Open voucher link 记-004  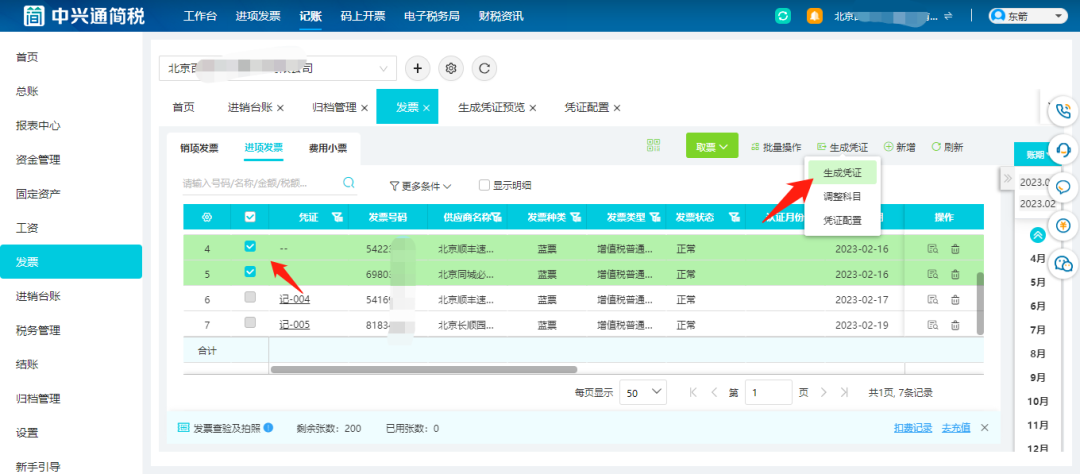point(294,300)
